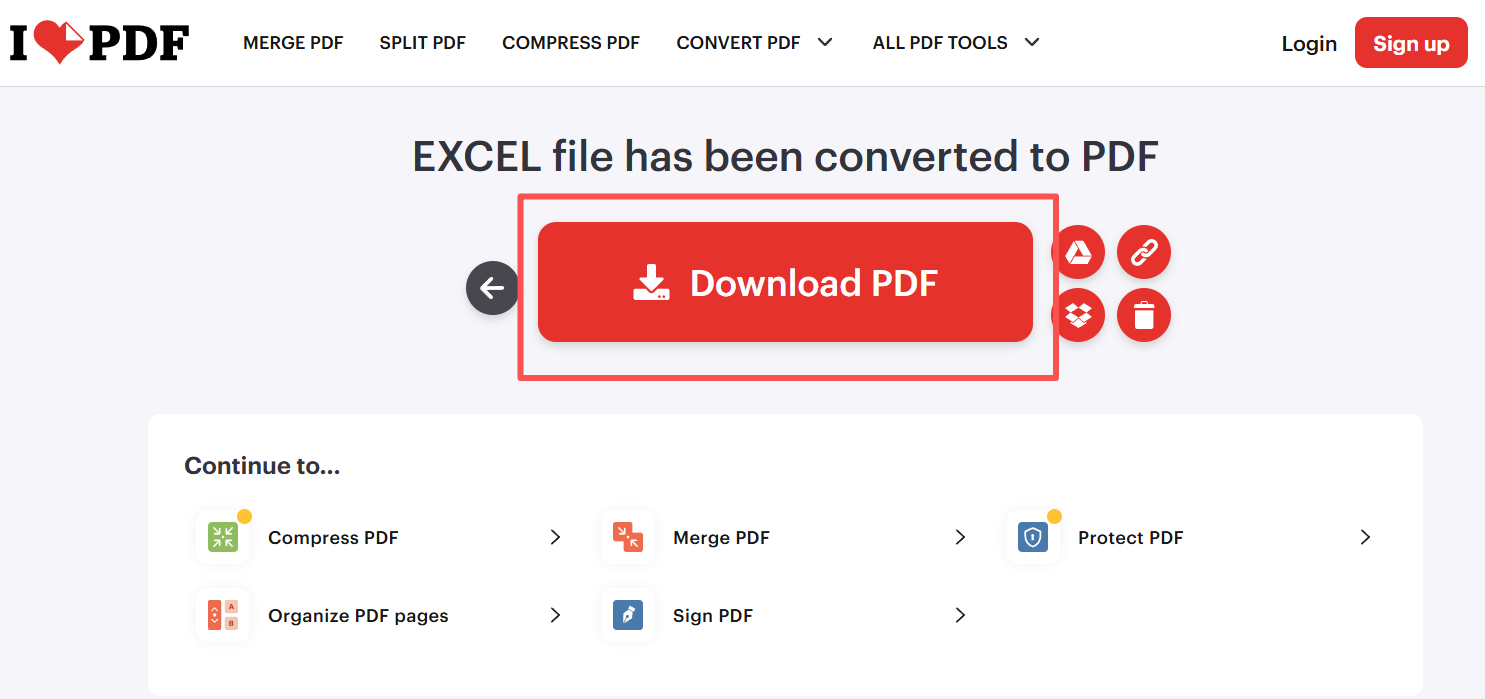Click the Compress PDF green icon
The width and height of the screenshot is (1485, 699).
tap(223, 537)
